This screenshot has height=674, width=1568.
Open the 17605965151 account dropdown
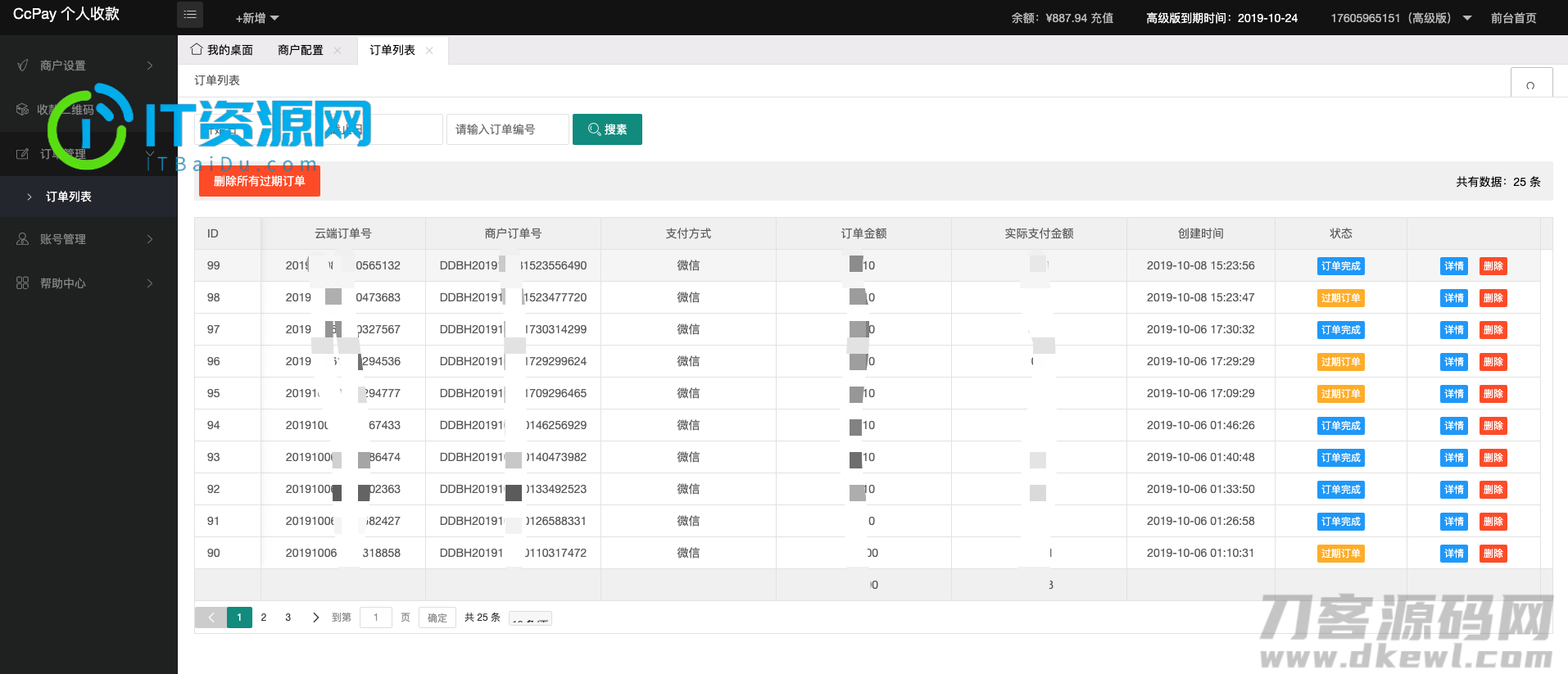point(1401,18)
